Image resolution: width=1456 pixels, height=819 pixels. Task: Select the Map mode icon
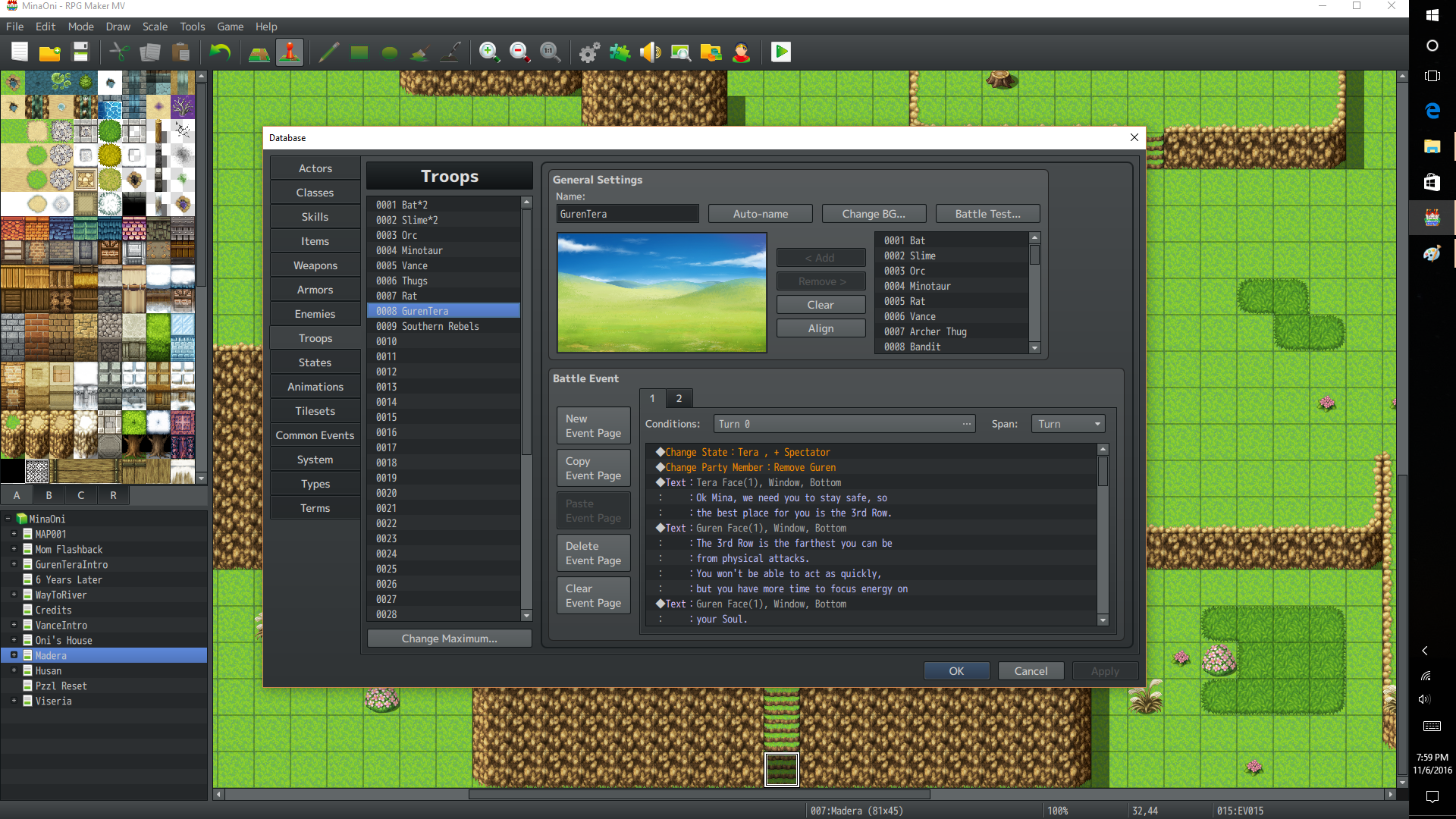[x=259, y=52]
